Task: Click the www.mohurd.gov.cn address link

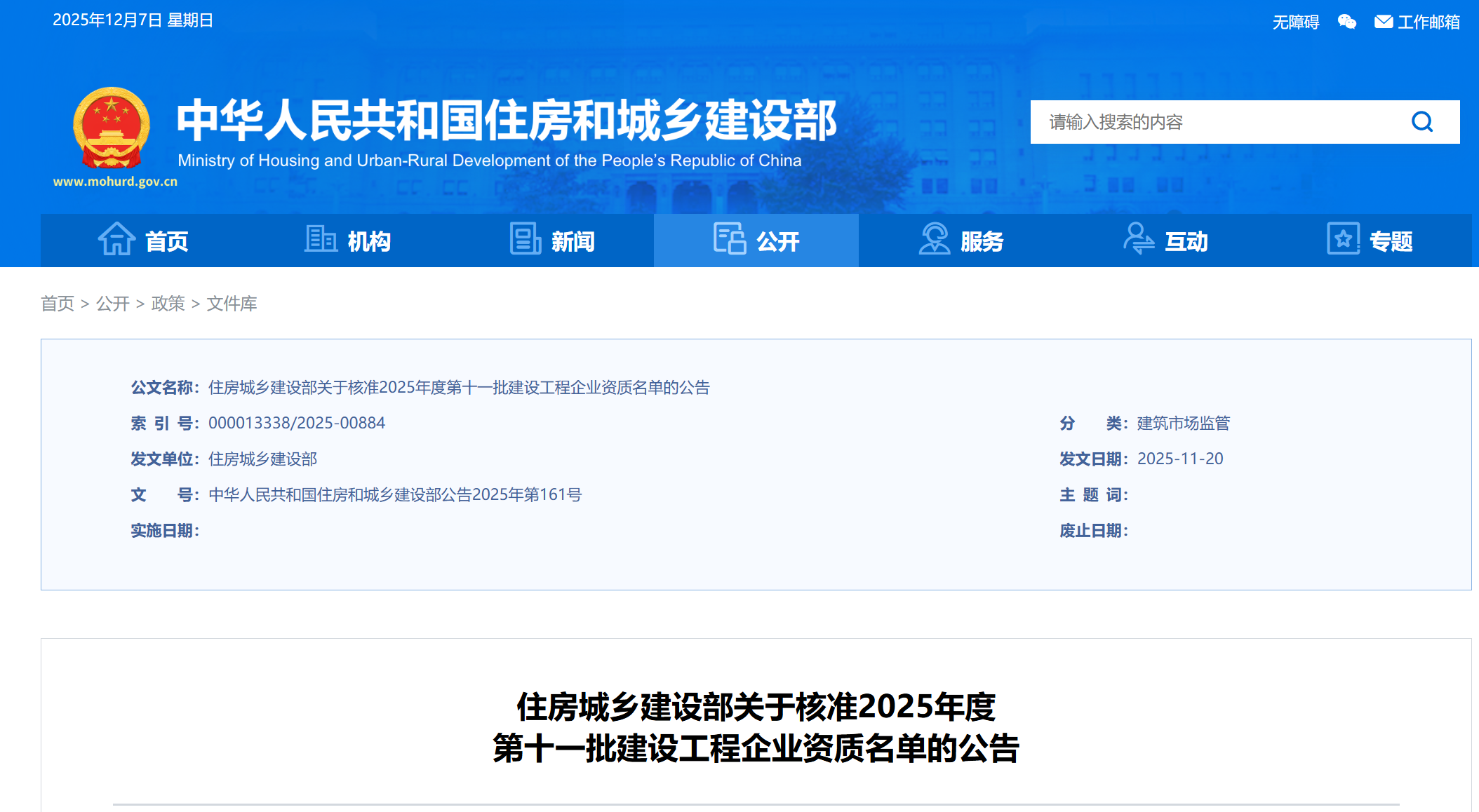Action: [114, 181]
